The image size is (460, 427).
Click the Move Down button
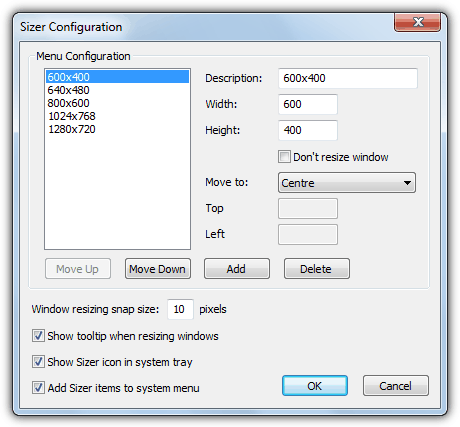tap(158, 269)
